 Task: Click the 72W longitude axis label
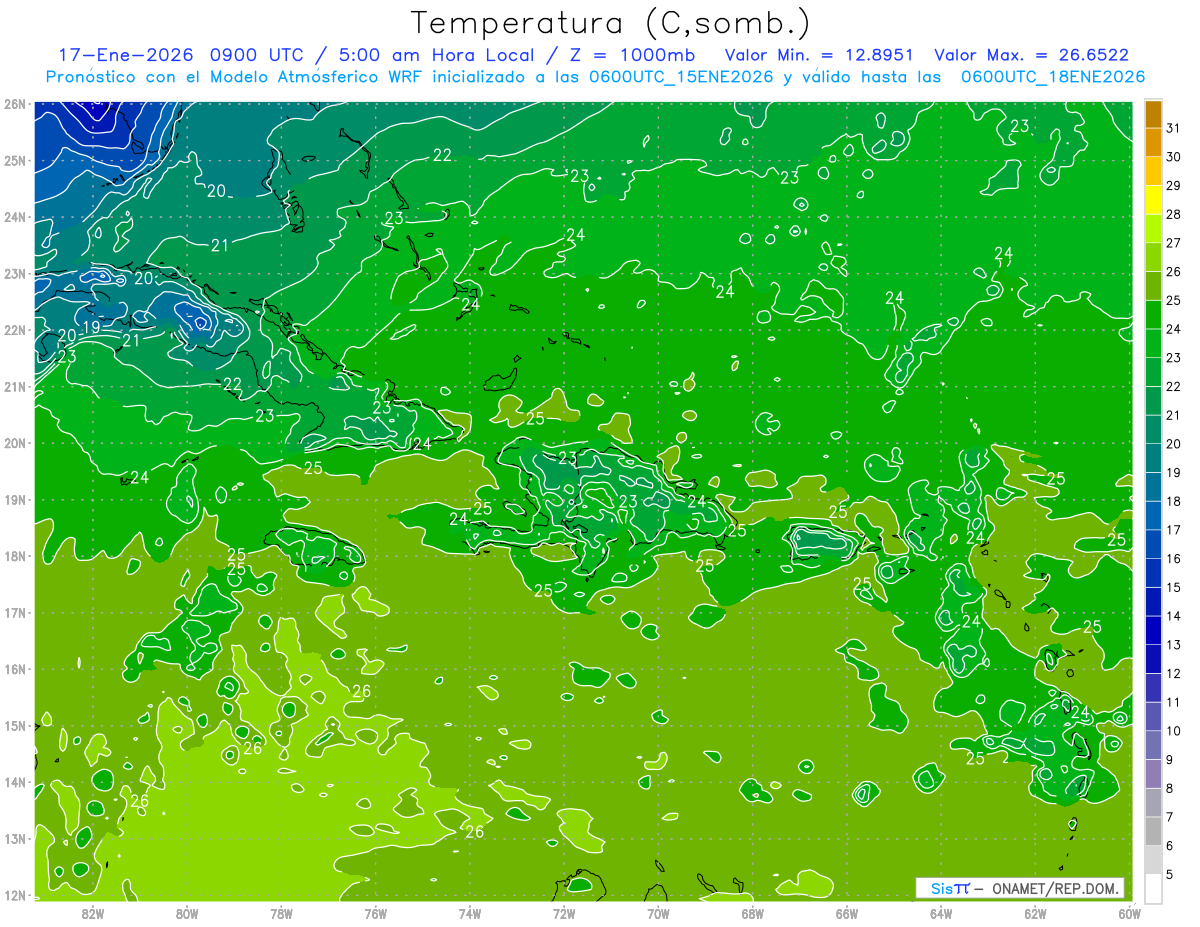[x=564, y=913]
